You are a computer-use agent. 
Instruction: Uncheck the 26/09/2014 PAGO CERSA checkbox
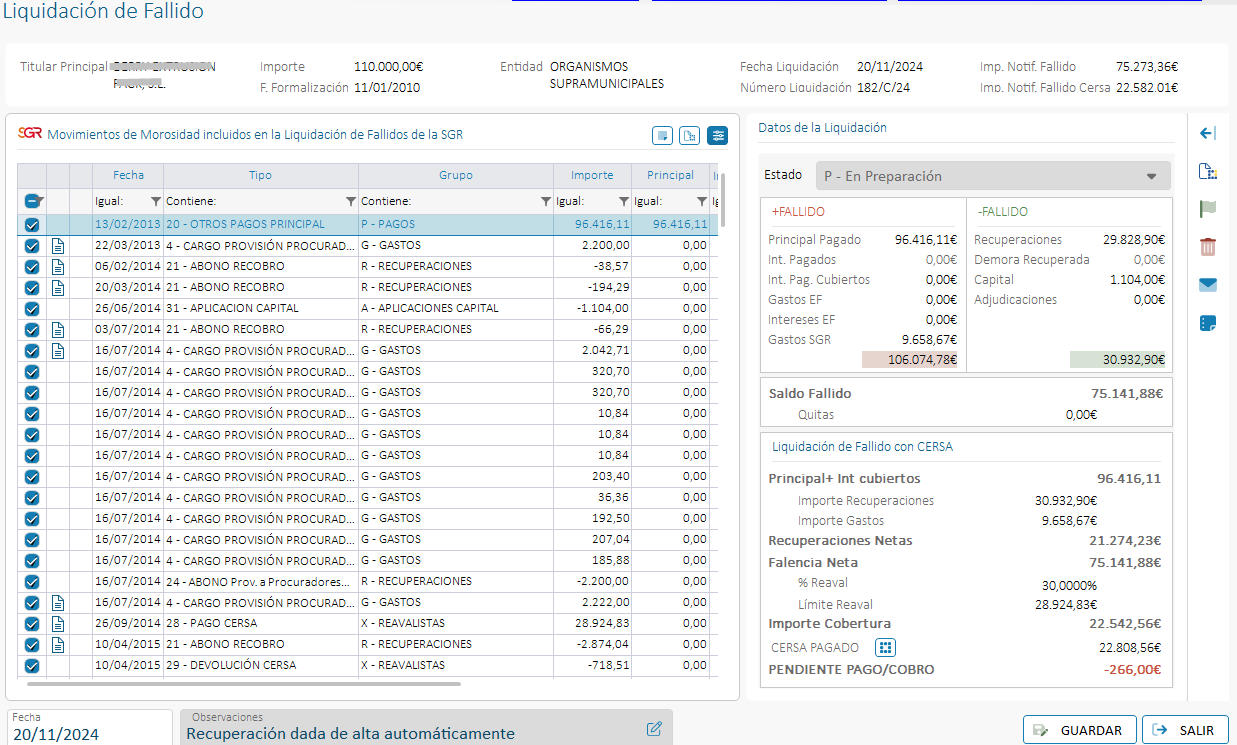click(31, 623)
